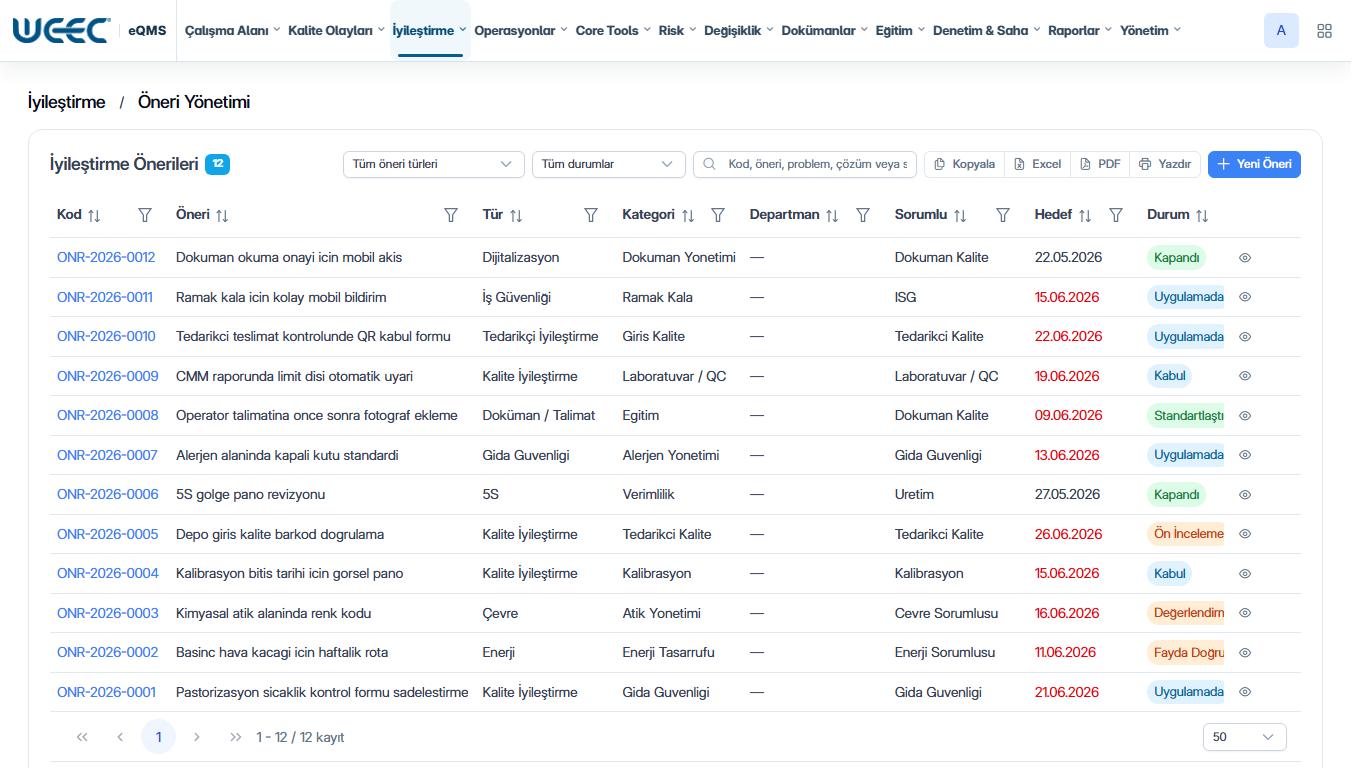
Task: Sort by Sorumlu column arrows
Action: [x=960, y=215]
